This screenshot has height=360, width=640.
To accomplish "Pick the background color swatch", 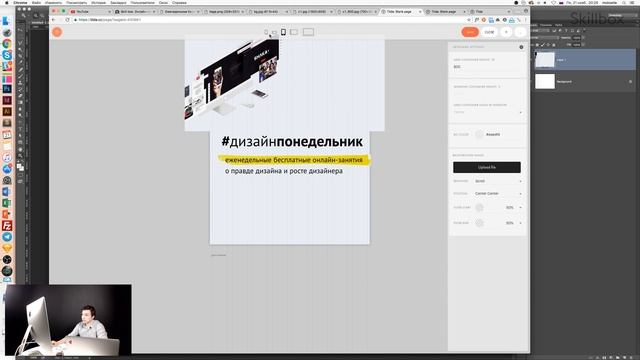I will (479, 134).
